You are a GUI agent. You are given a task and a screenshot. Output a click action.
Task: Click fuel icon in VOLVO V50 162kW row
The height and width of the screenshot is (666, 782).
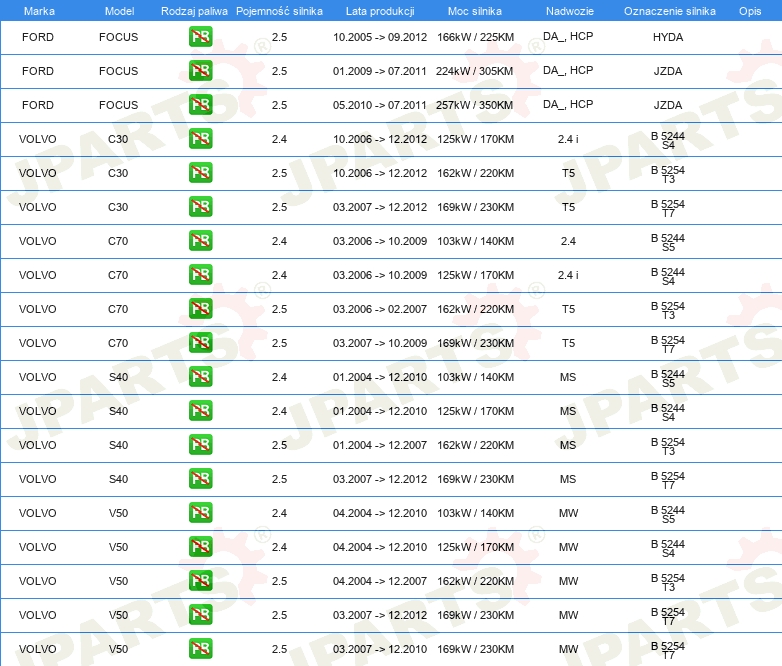[200, 581]
